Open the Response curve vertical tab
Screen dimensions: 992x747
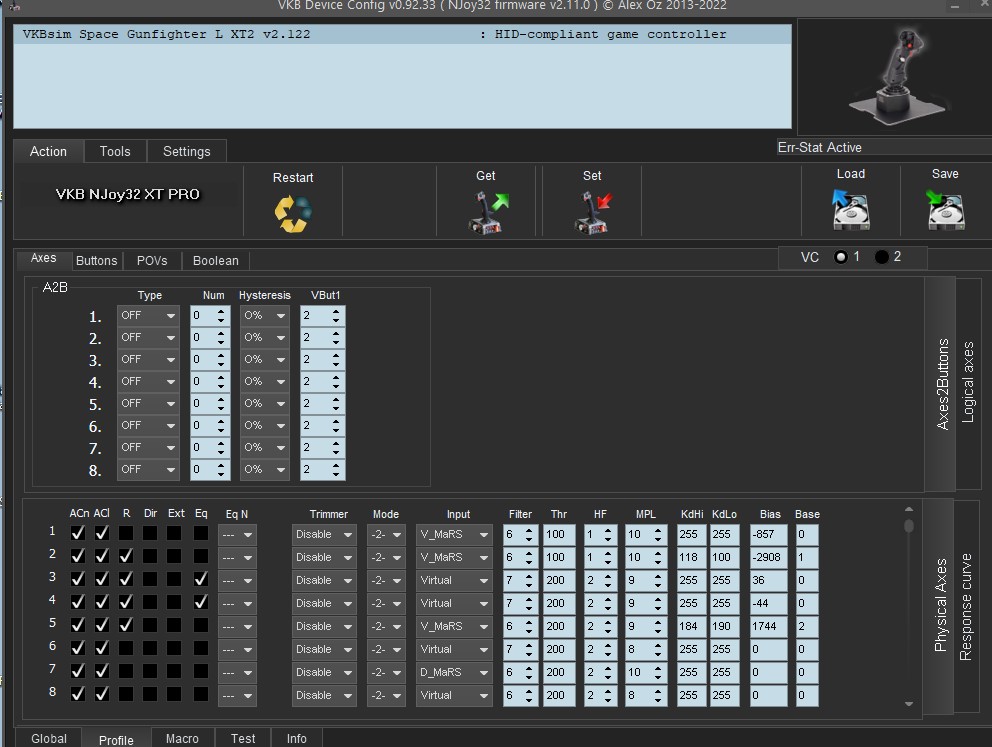965,607
